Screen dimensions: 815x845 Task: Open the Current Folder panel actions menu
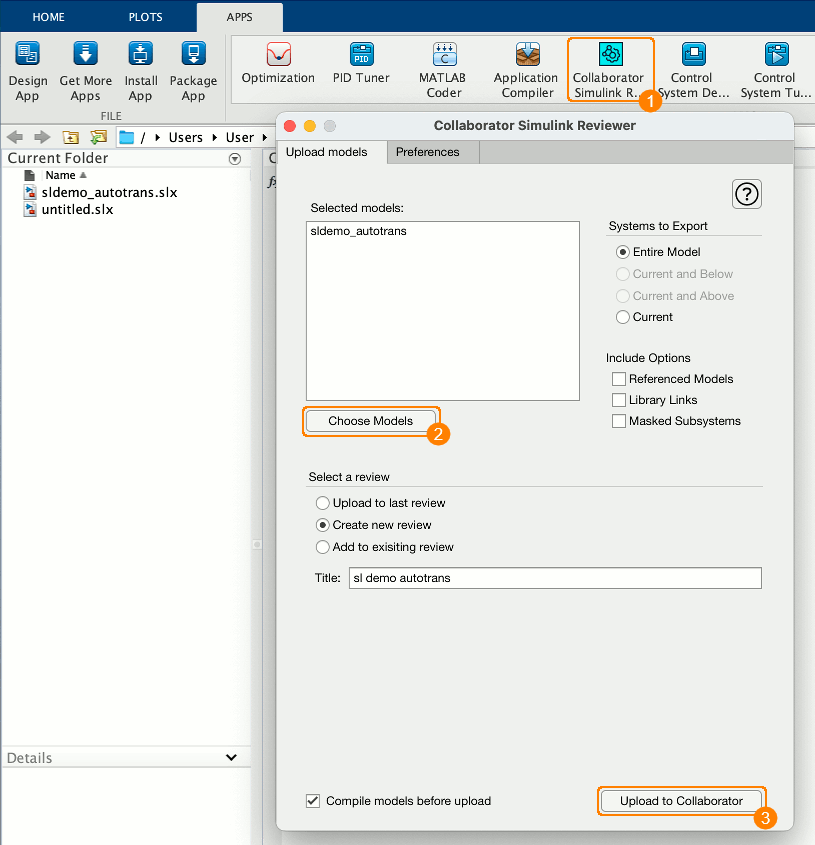(235, 158)
